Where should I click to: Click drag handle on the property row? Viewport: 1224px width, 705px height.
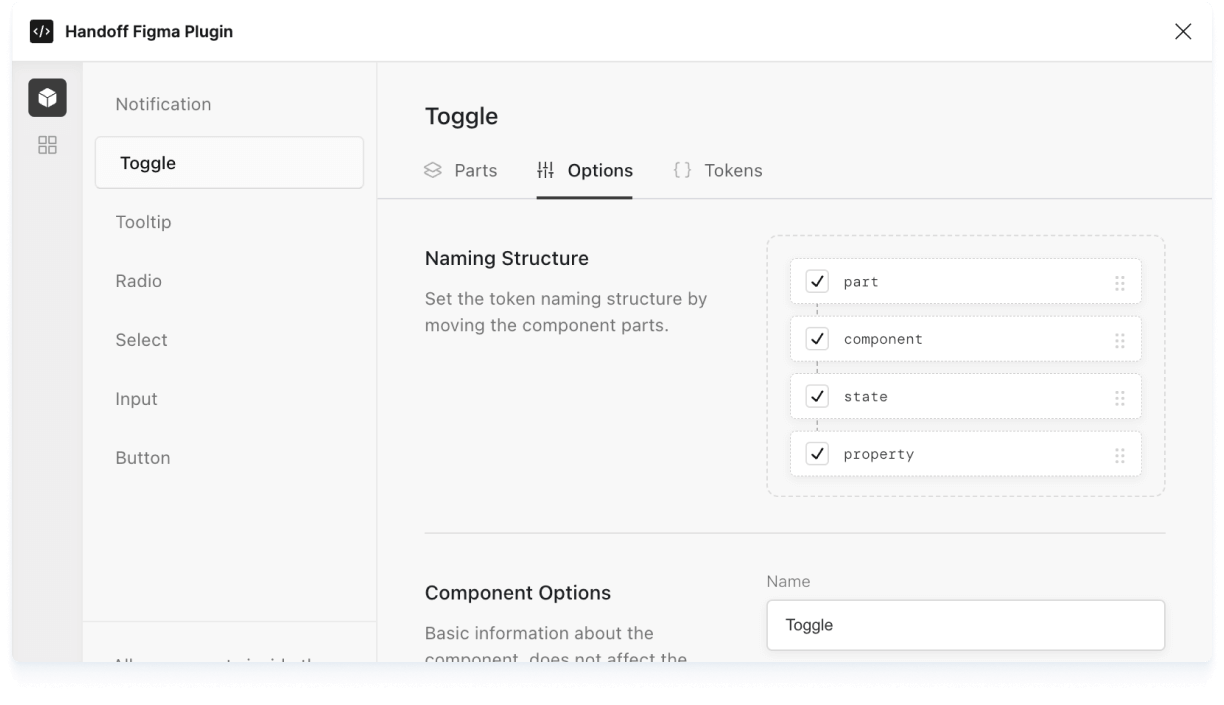point(1119,455)
